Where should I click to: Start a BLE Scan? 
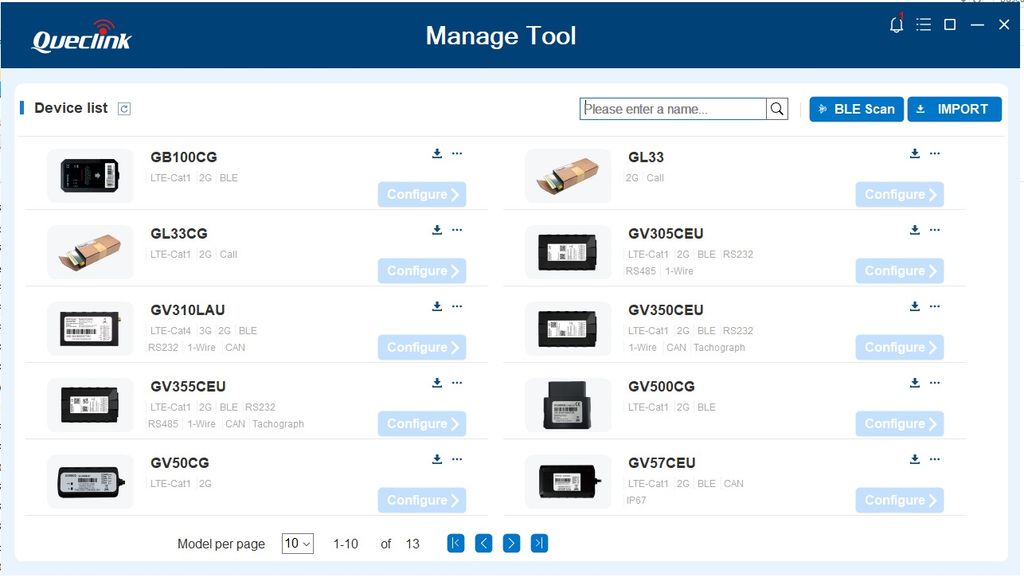point(856,109)
